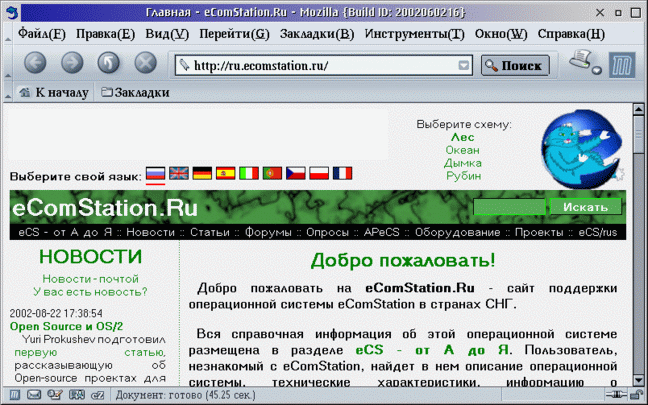Switch language using the German flag
648x405 pixels.
tap(202, 174)
